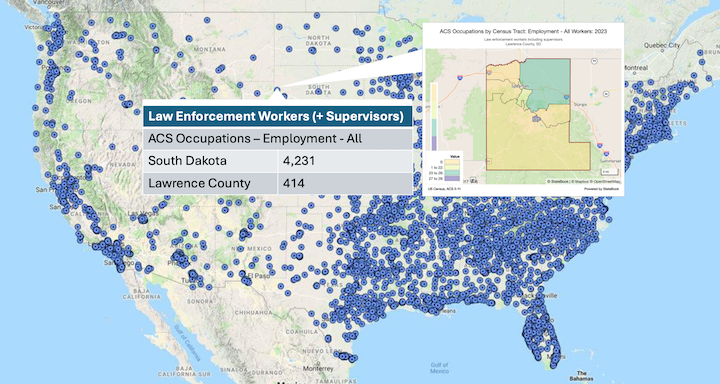Click the beige '0' value legend swatch
The height and width of the screenshot is (384, 720).
[x=452, y=162]
